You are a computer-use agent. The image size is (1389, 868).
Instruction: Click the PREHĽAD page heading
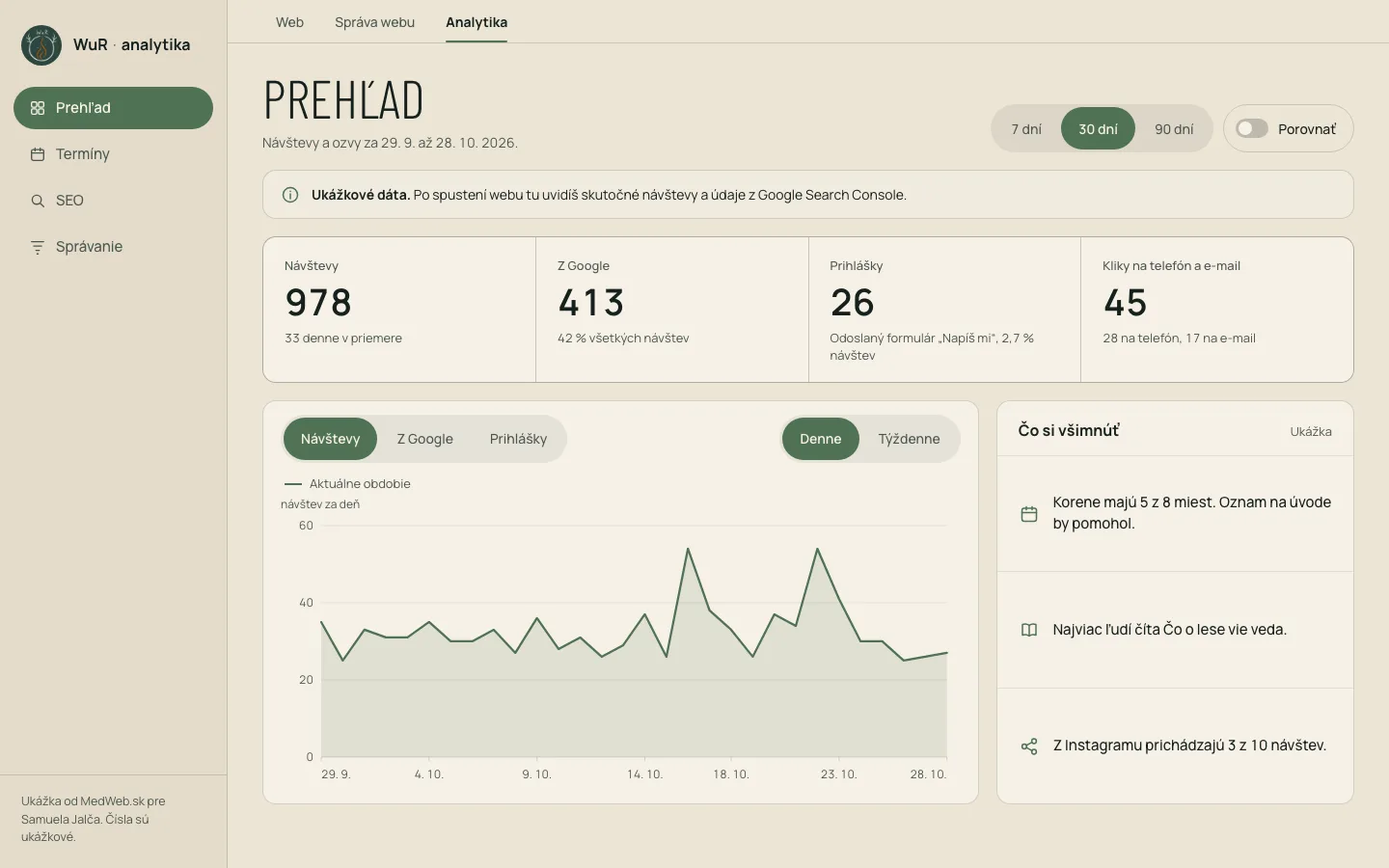tap(343, 100)
